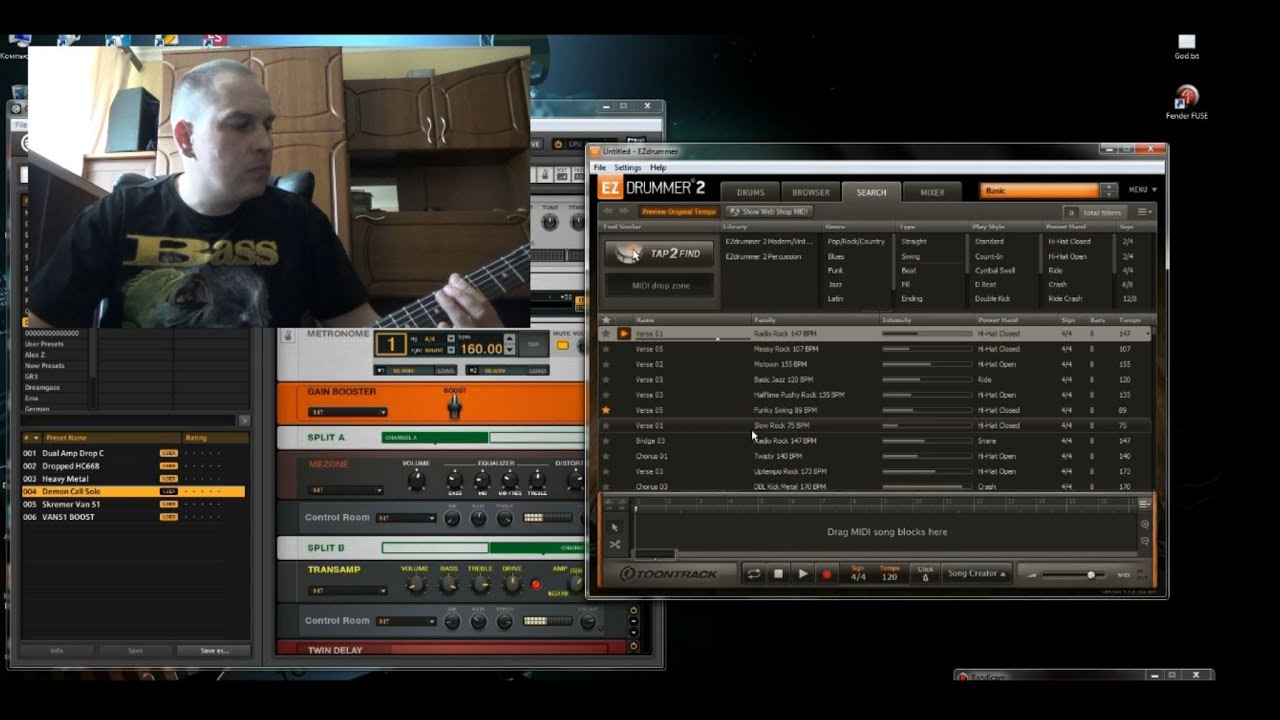
Task: Star the Messy Rock 107 BPM groove
Action: [606, 349]
